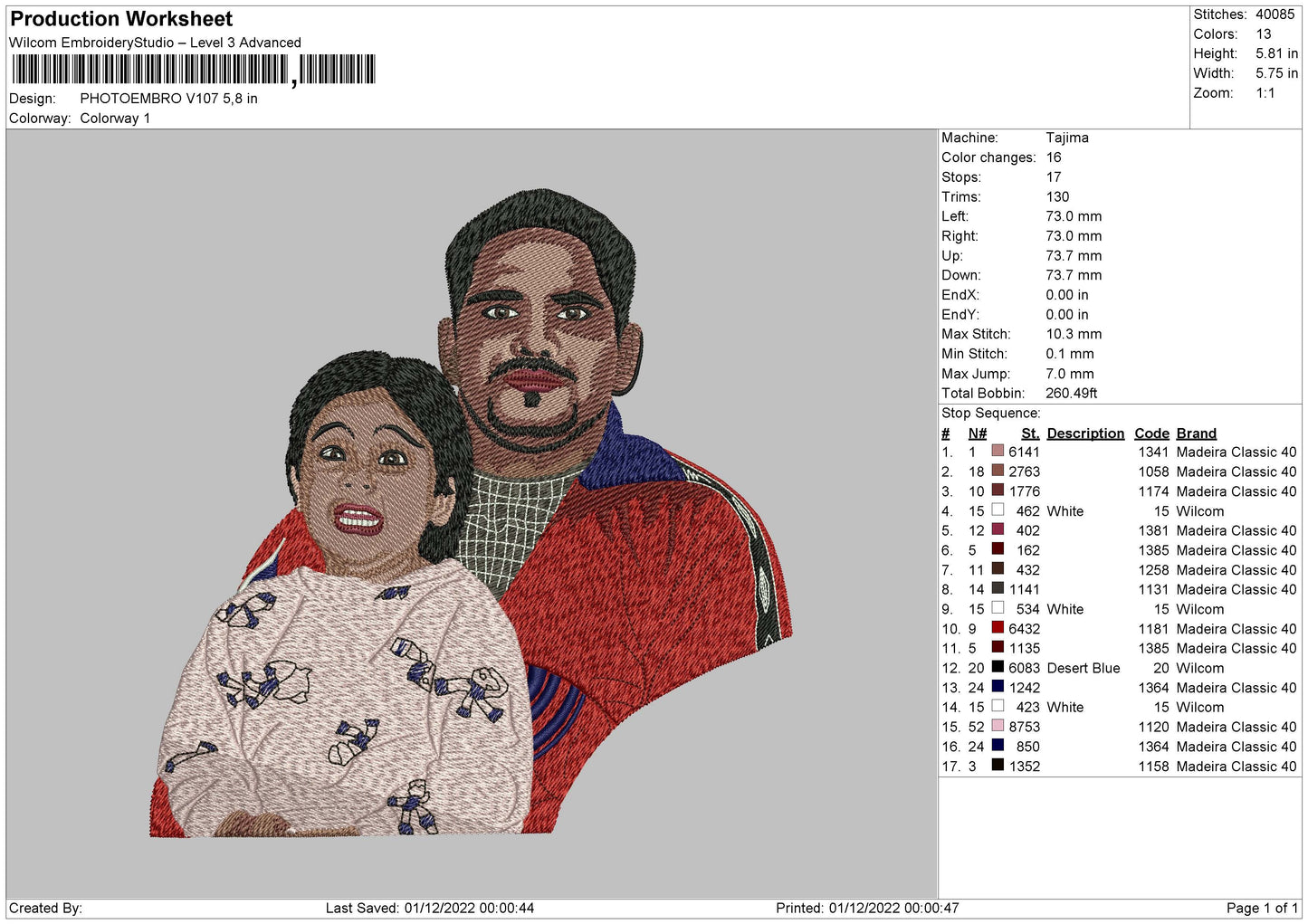Click the embroidery design preview image
This screenshot has height=924, width=1308.
coord(471,513)
